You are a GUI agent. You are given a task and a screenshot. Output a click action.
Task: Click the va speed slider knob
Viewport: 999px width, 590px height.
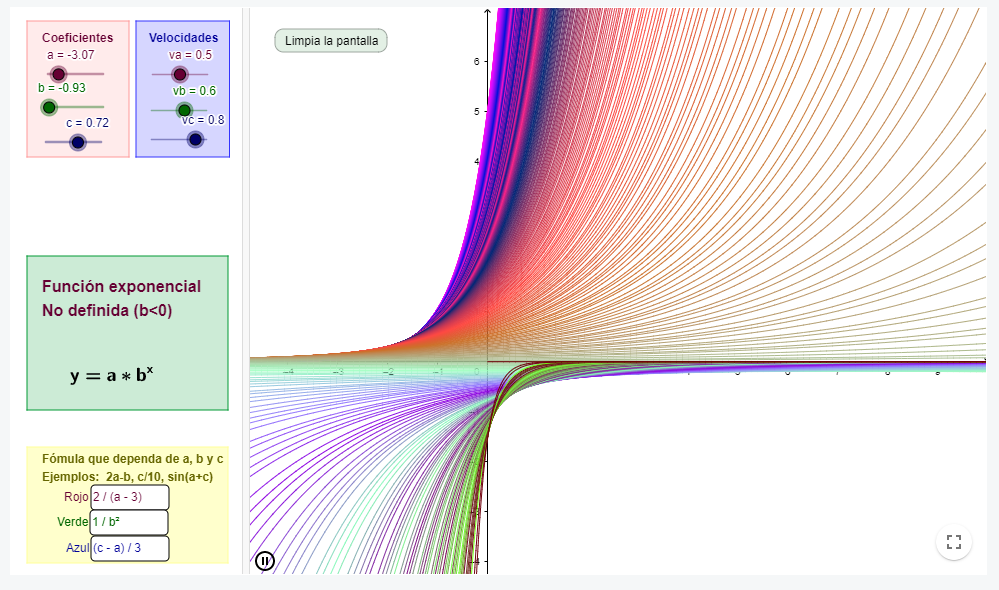(180, 75)
